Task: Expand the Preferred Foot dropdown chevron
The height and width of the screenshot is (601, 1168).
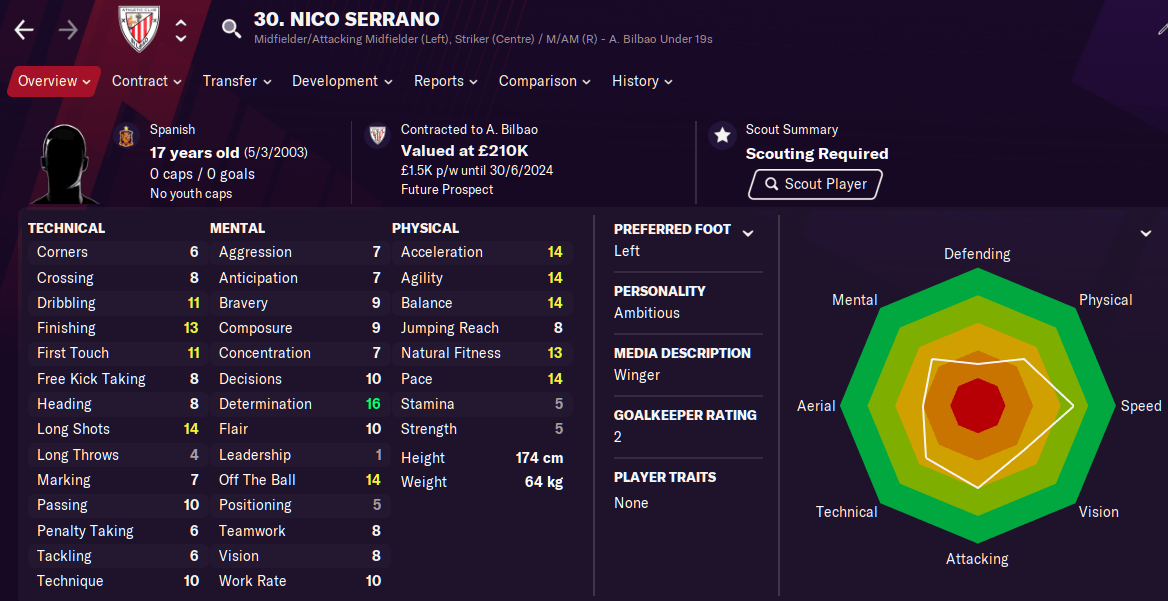Action: [x=748, y=233]
